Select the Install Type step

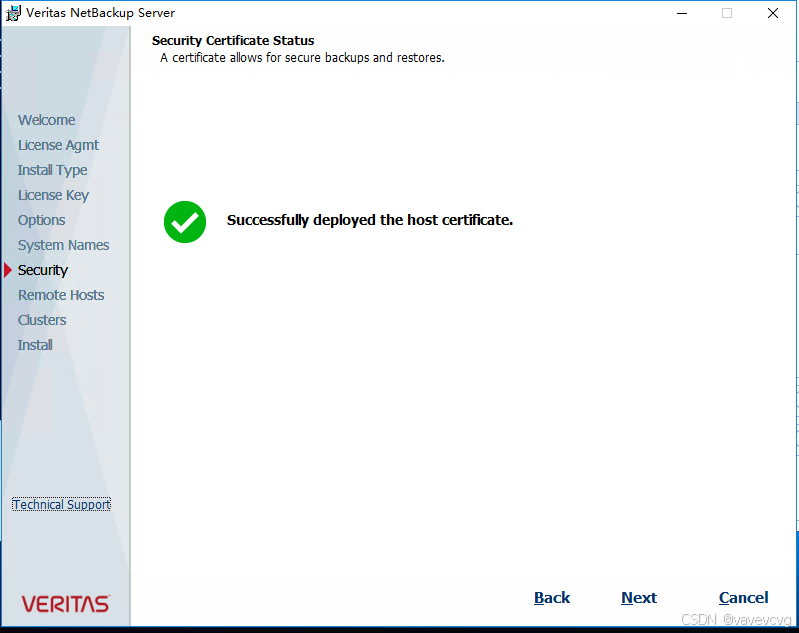[x=52, y=170]
